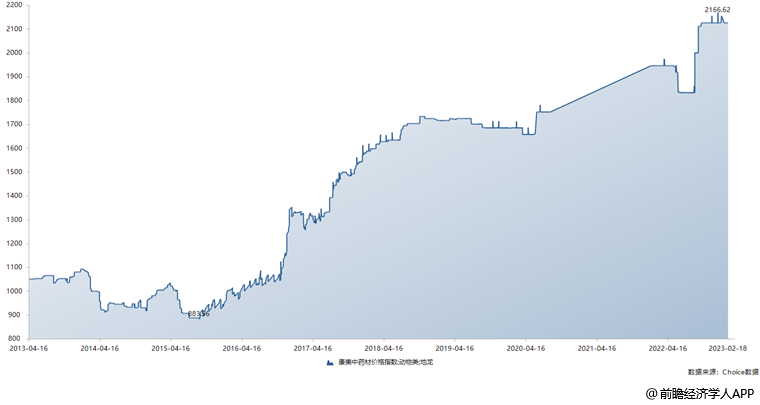Image resolution: width=760 pixels, height=405 pixels.
Task: Click the 2016-04-16 date axis label
Action: (241, 348)
